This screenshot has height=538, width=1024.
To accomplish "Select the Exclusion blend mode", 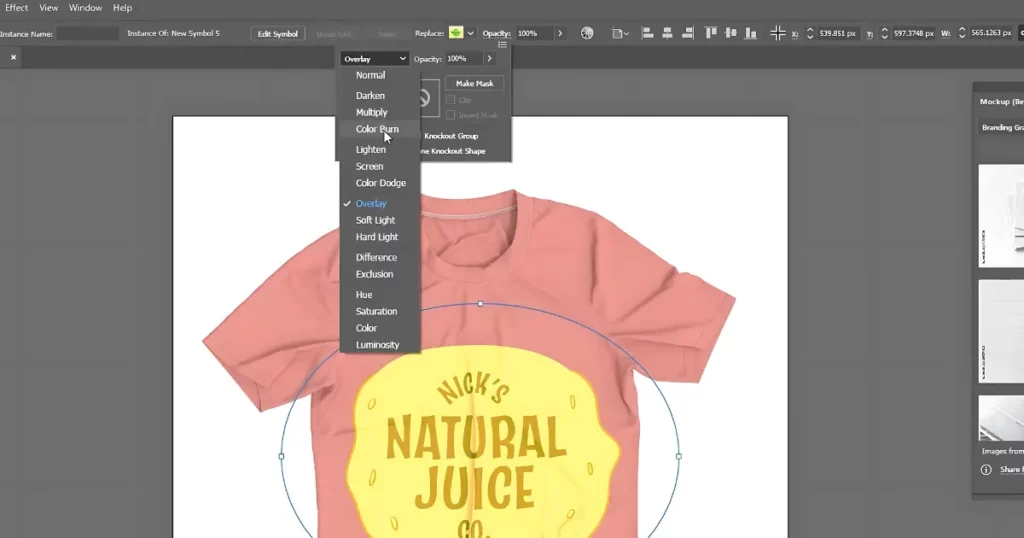I will (x=379, y=274).
